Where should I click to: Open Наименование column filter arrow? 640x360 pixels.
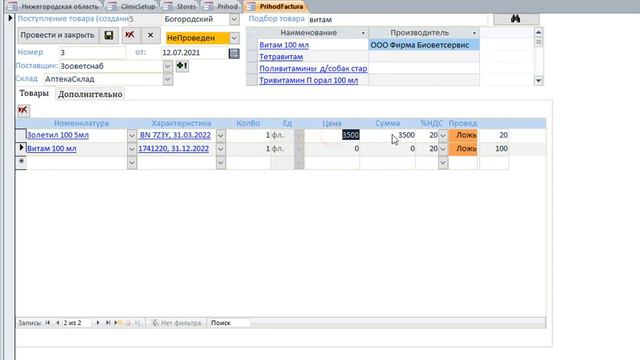pos(363,33)
